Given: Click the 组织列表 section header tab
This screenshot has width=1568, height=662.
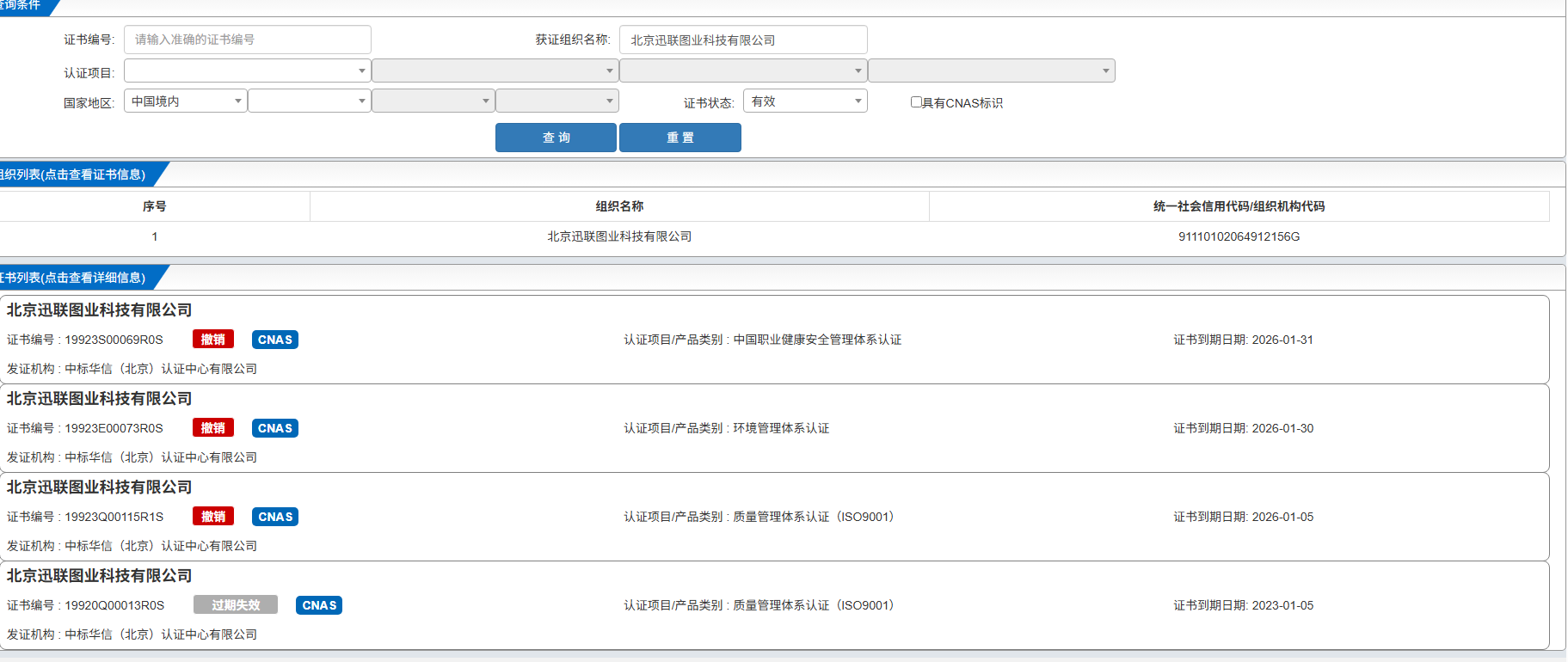Looking at the screenshot, I should coord(77,175).
